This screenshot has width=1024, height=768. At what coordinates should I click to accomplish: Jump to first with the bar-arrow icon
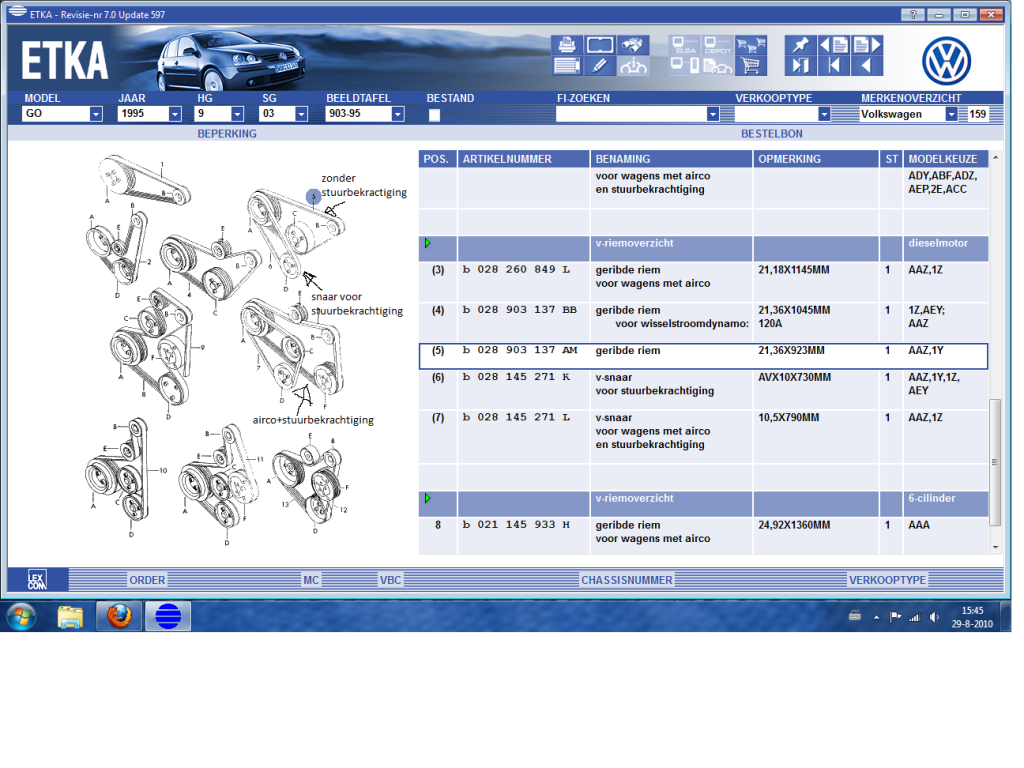click(x=834, y=65)
